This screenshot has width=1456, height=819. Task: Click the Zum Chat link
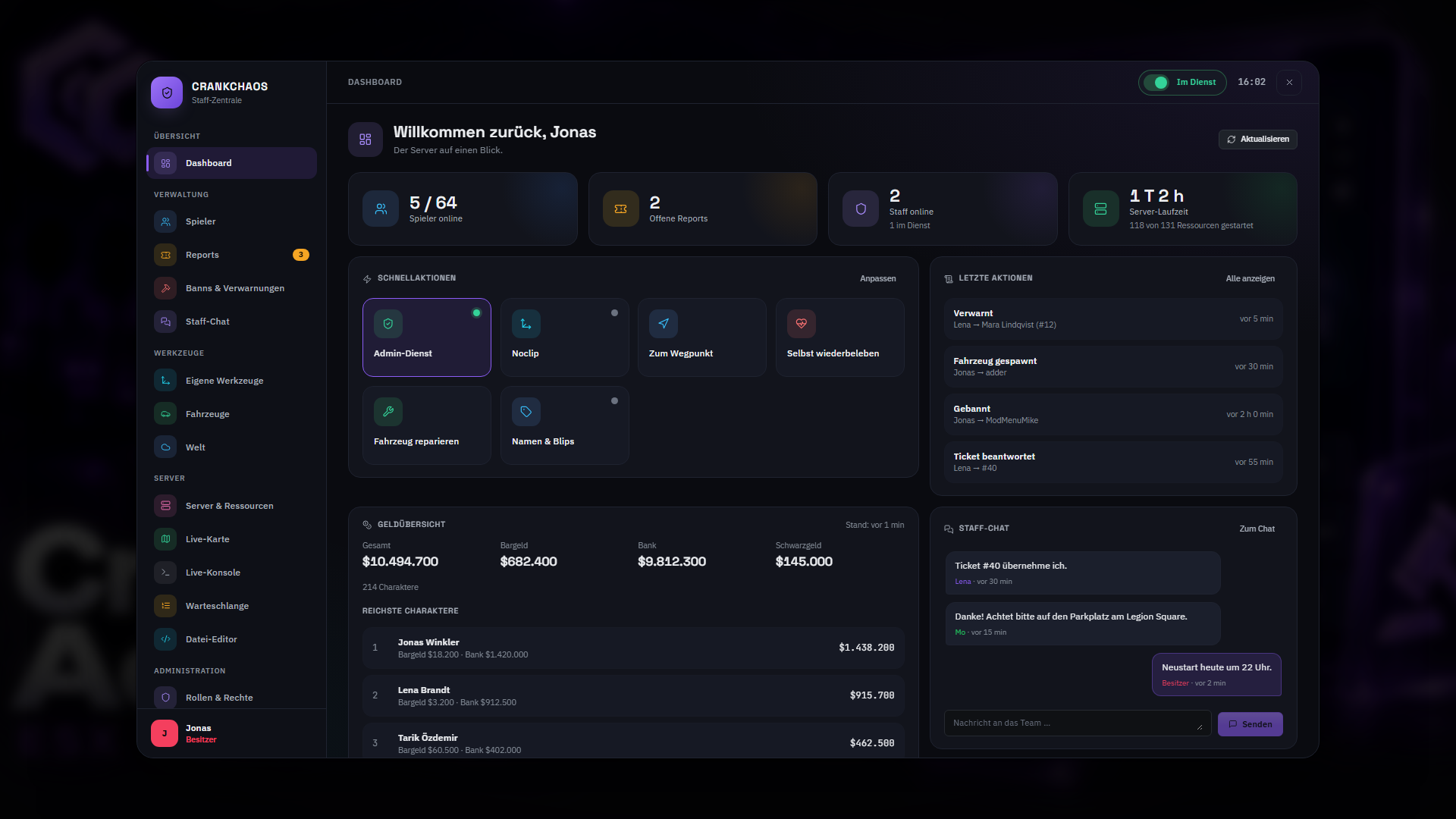click(x=1257, y=529)
